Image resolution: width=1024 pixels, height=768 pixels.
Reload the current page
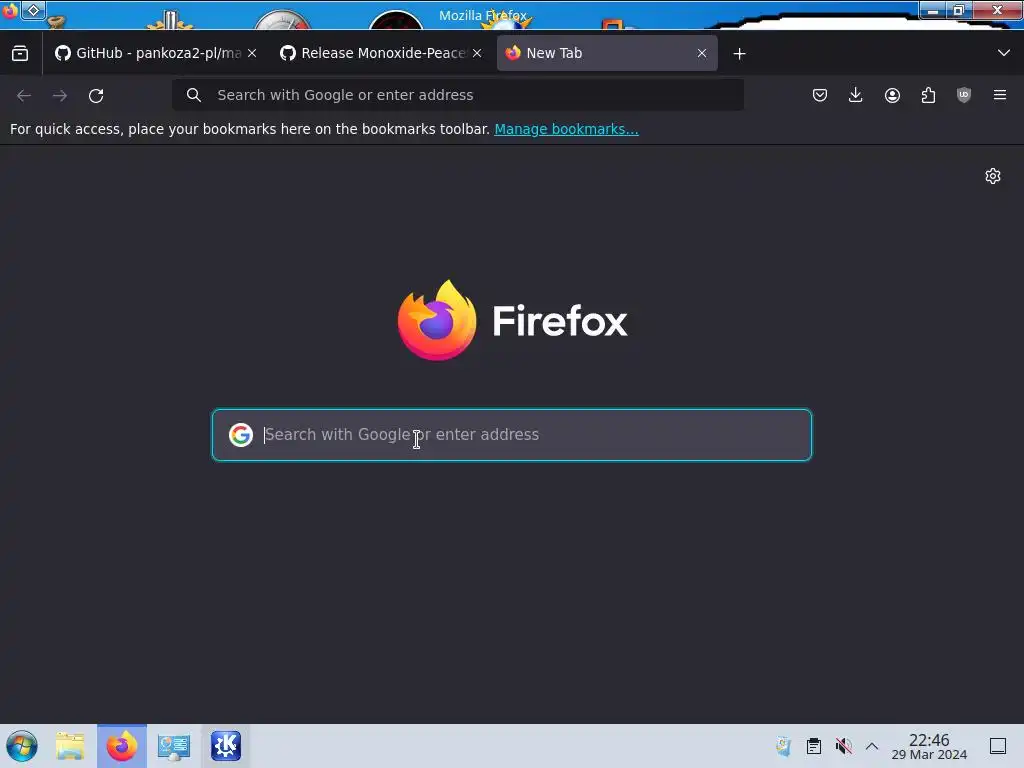[96, 95]
